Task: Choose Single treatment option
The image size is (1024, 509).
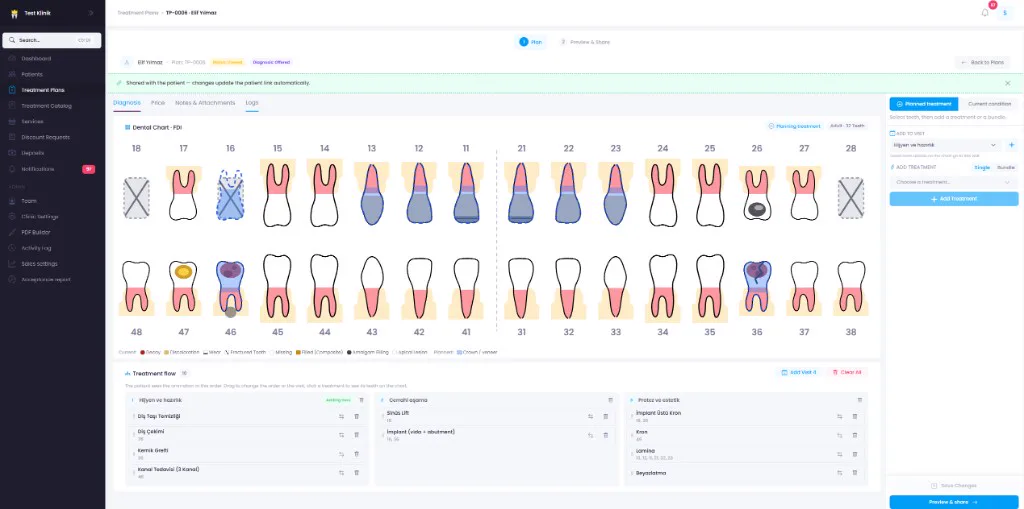Action: [x=982, y=167]
